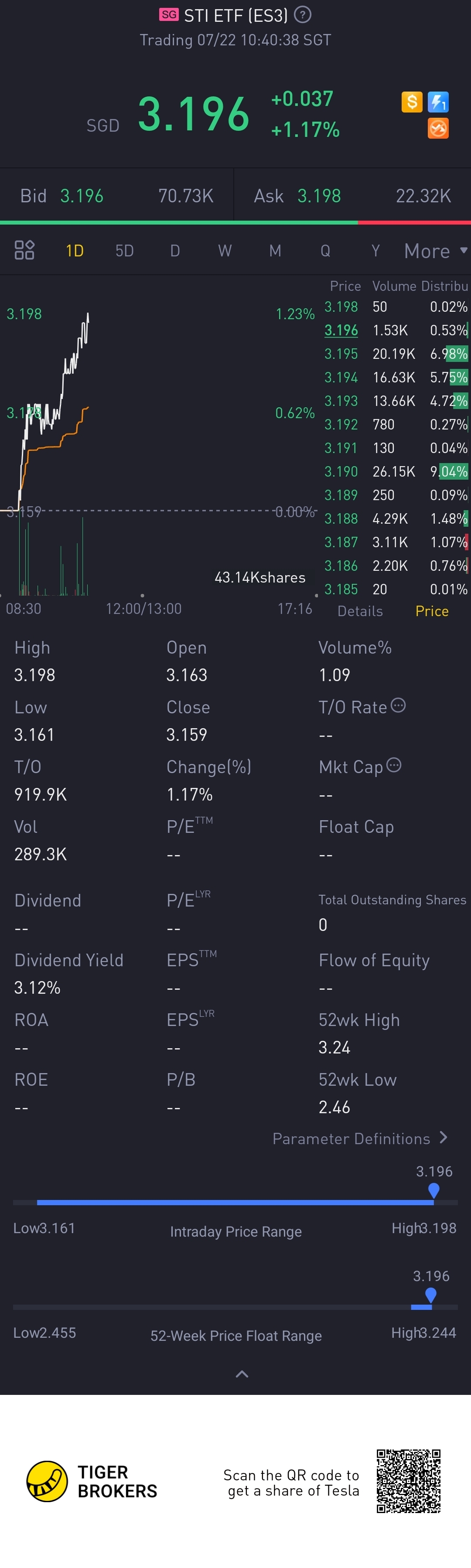Switch to the Details view
Screen dimensions: 471x1568
click(360, 611)
